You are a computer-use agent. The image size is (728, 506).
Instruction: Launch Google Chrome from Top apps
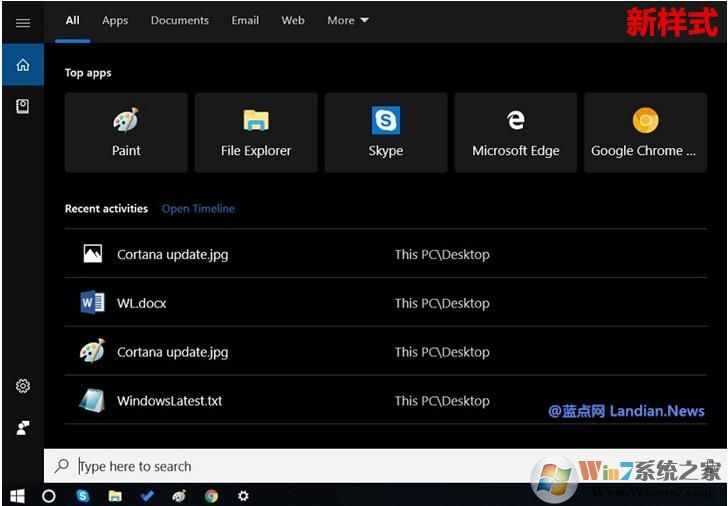pos(645,133)
